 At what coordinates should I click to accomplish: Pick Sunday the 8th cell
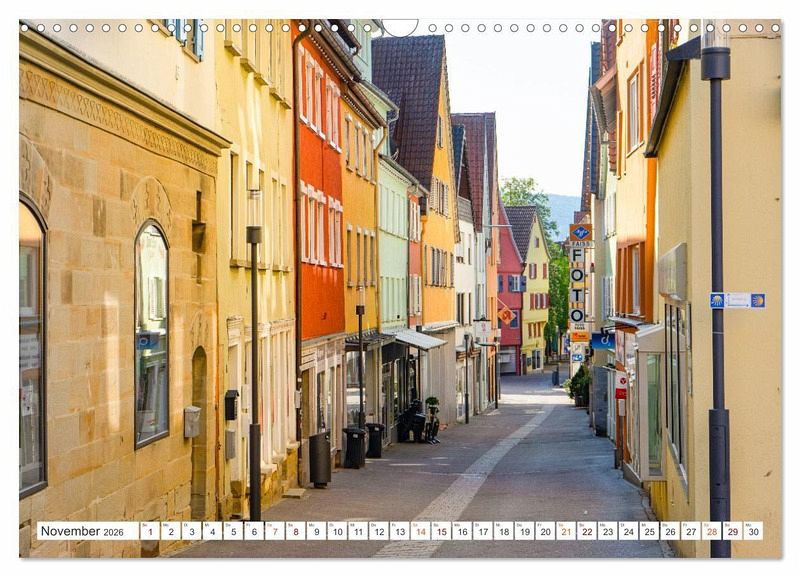[295, 531]
